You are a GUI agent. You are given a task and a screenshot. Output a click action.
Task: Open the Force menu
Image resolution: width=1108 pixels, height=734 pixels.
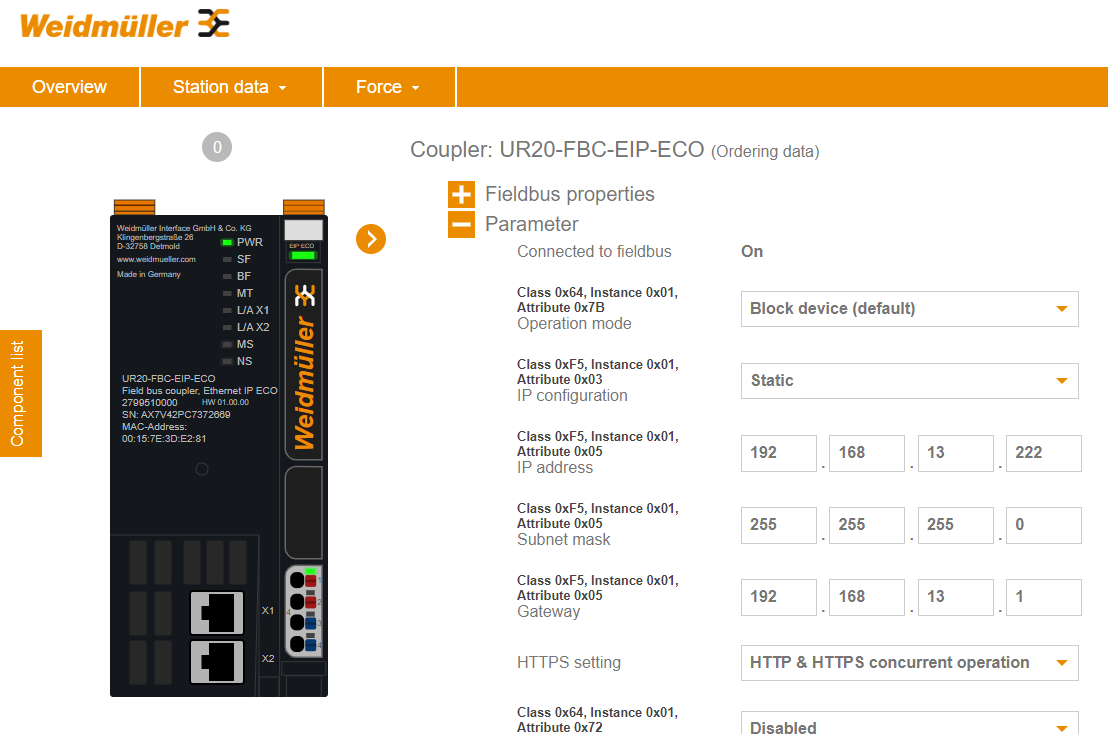pyautogui.click(x=389, y=87)
